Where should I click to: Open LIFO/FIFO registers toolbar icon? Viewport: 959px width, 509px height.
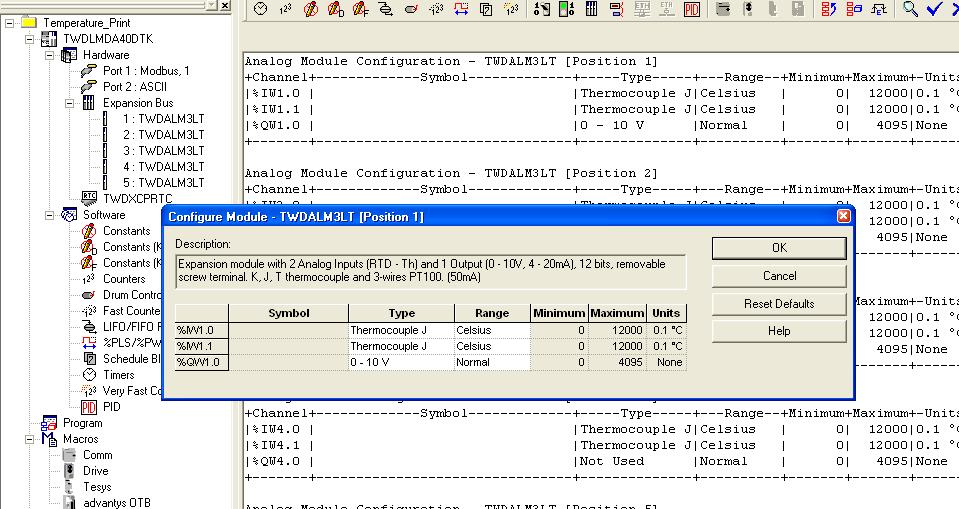pos(386,9)
